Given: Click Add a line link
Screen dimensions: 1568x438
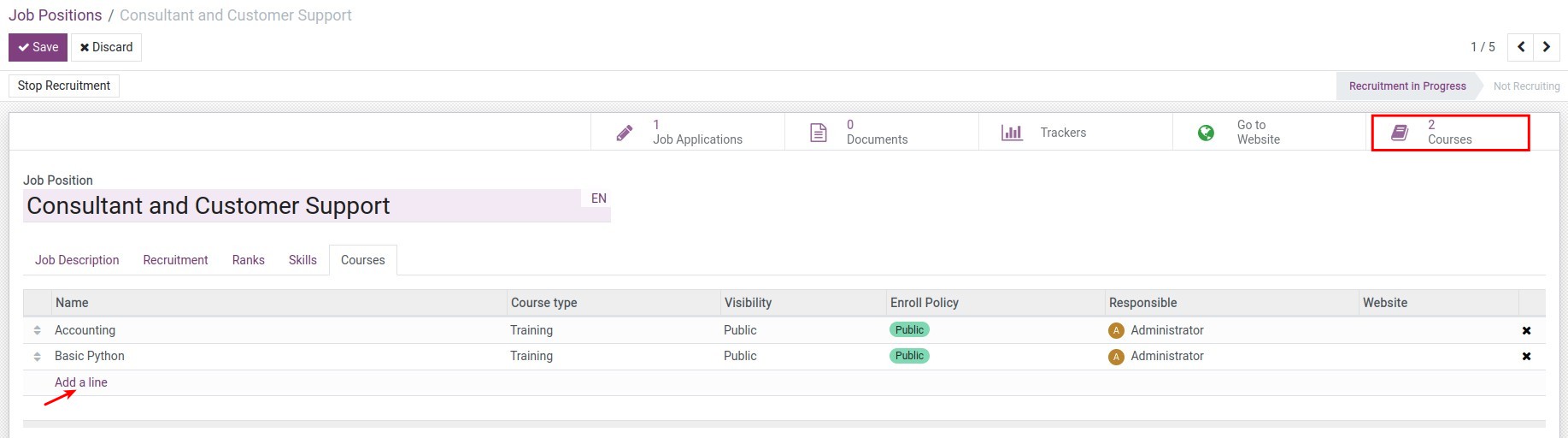Looking at the screenshot, I should click(x=81, y=382).
